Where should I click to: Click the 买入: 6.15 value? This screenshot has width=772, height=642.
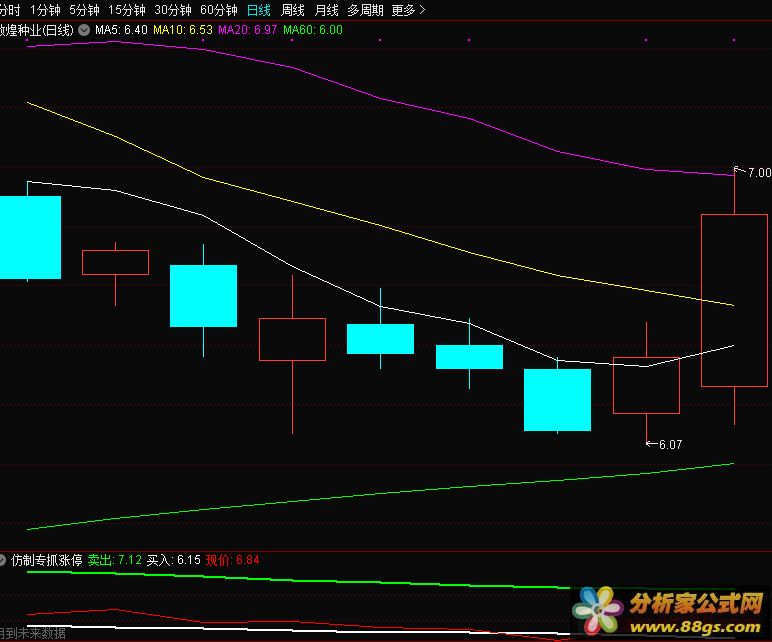[174, 560]
